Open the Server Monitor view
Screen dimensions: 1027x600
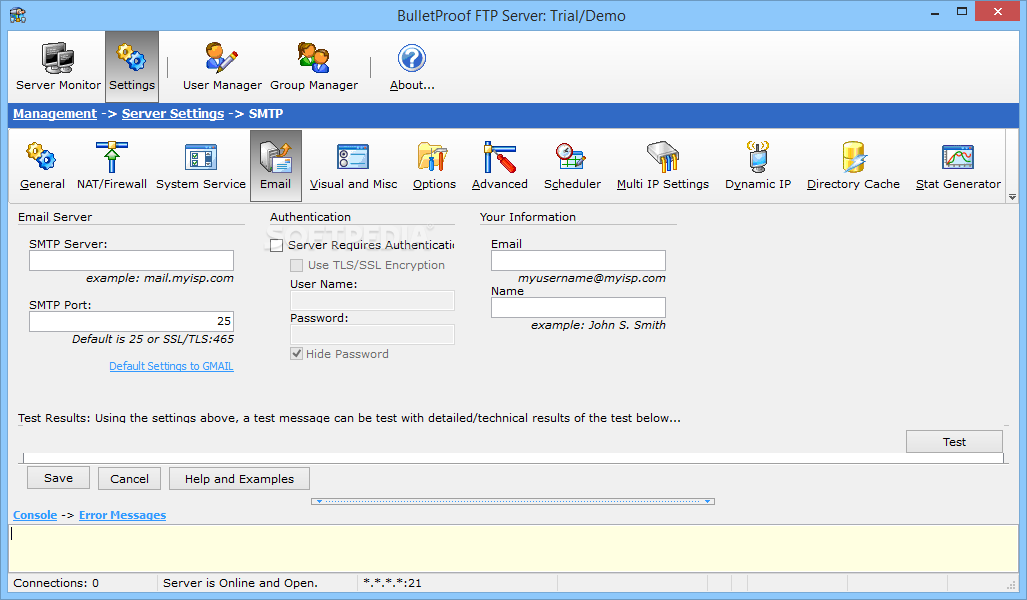click(x=58, y=66)
